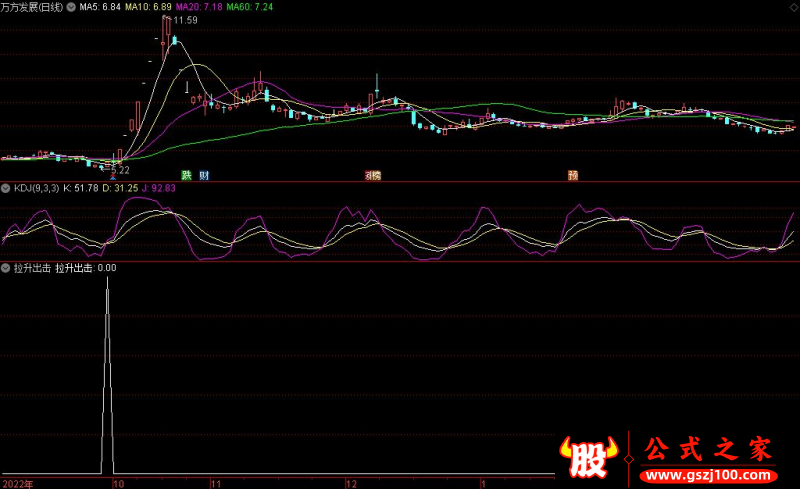Select the MA60 moving average label
800x489 pixels.
click(249, 7)
